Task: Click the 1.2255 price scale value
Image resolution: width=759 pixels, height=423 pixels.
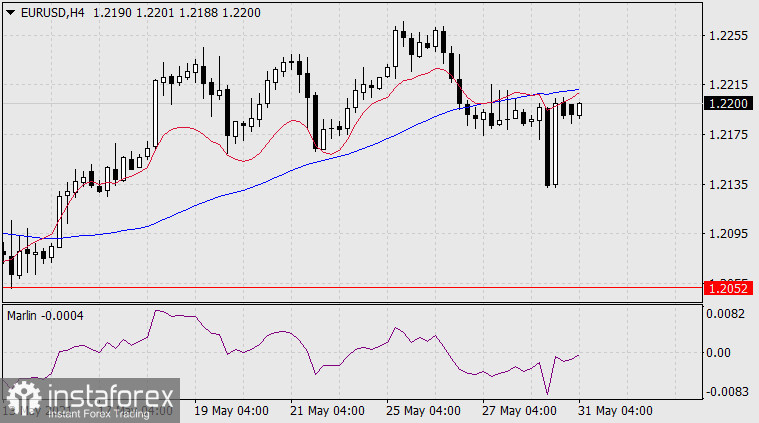Action: point(728,36)
